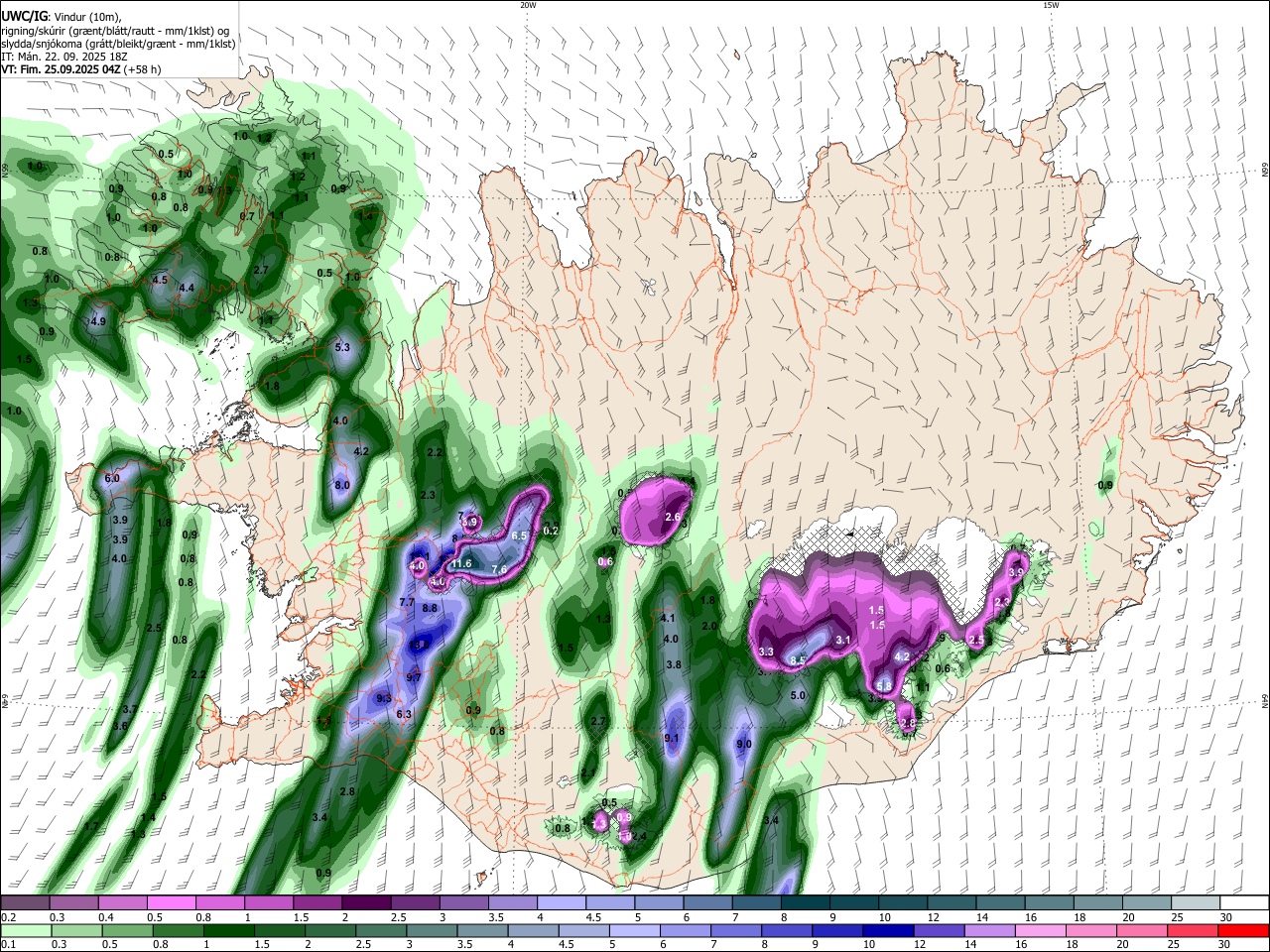This screenshot has width=1270, height=952.
Task: Click the darkest green 1 swatch in lower legend row
Action: 228,930
